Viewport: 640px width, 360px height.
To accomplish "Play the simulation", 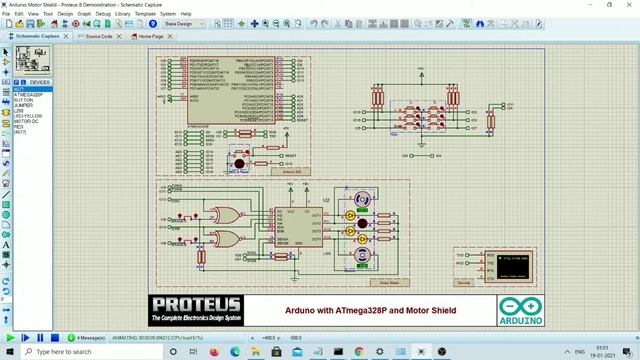I will tap(10, 338).
